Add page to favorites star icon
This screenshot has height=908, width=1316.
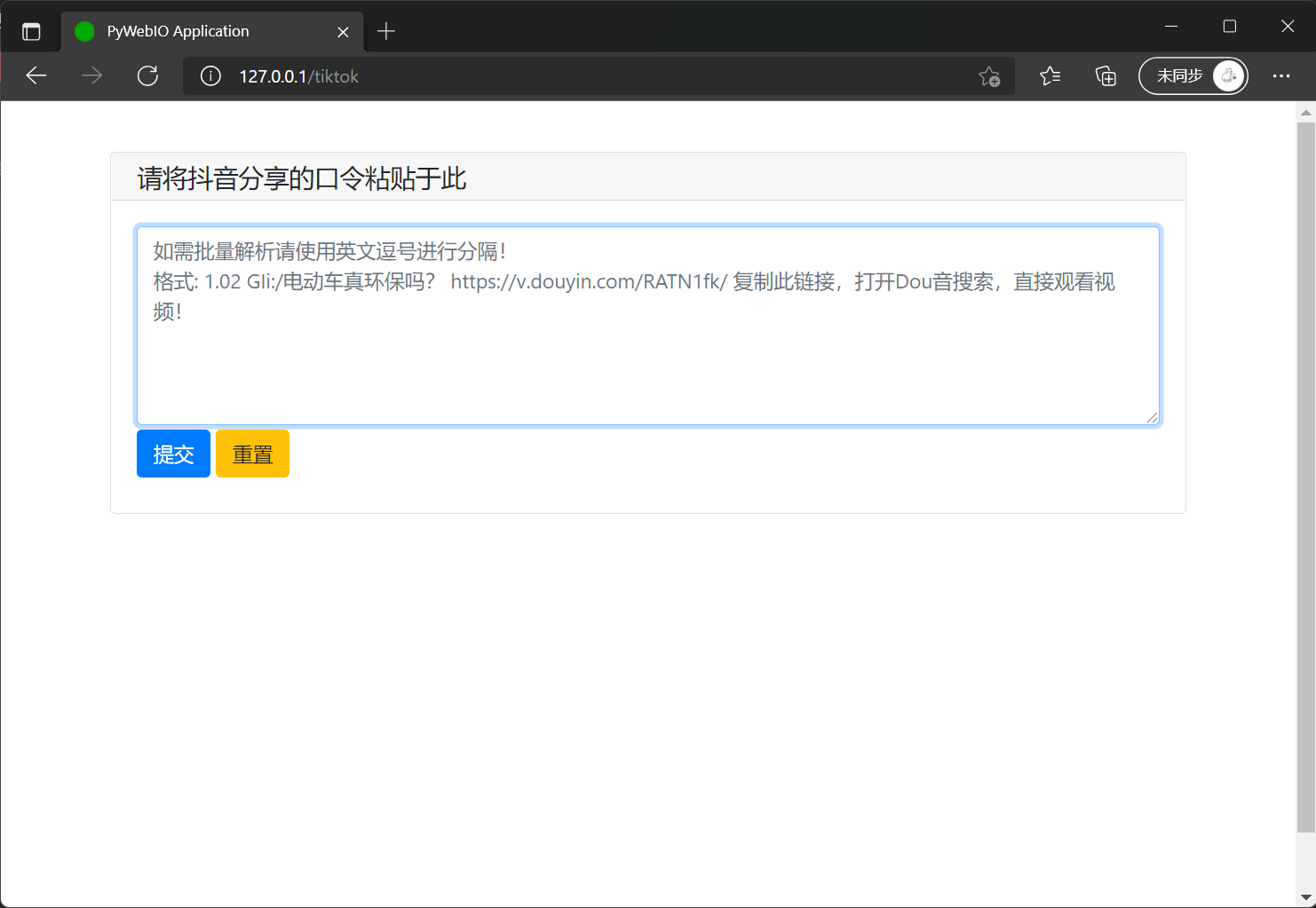click(989, 76)
